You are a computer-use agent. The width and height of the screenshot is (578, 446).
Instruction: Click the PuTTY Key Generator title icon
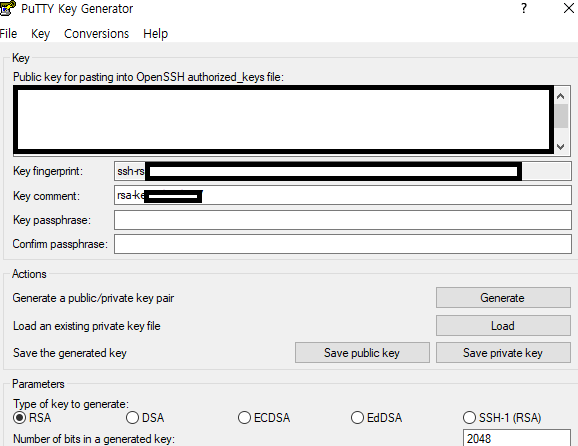[x=7, y=8]
